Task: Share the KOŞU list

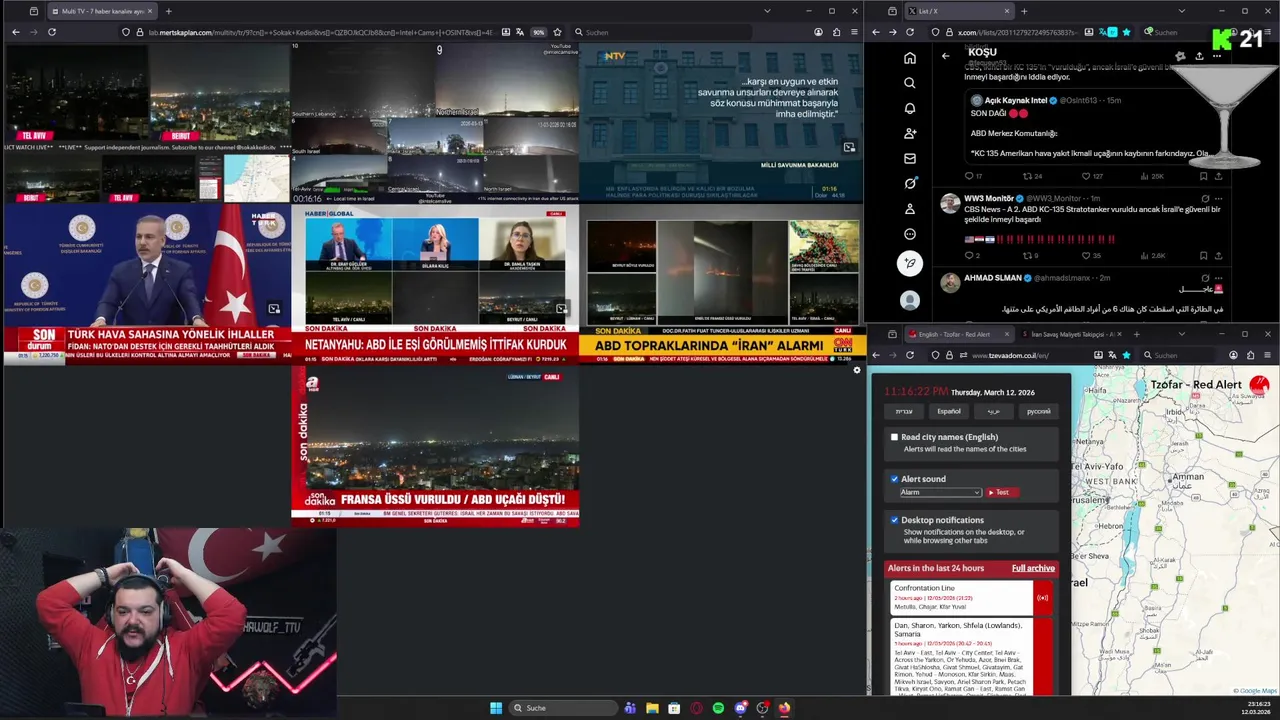Action: [x=1199, y=56]
